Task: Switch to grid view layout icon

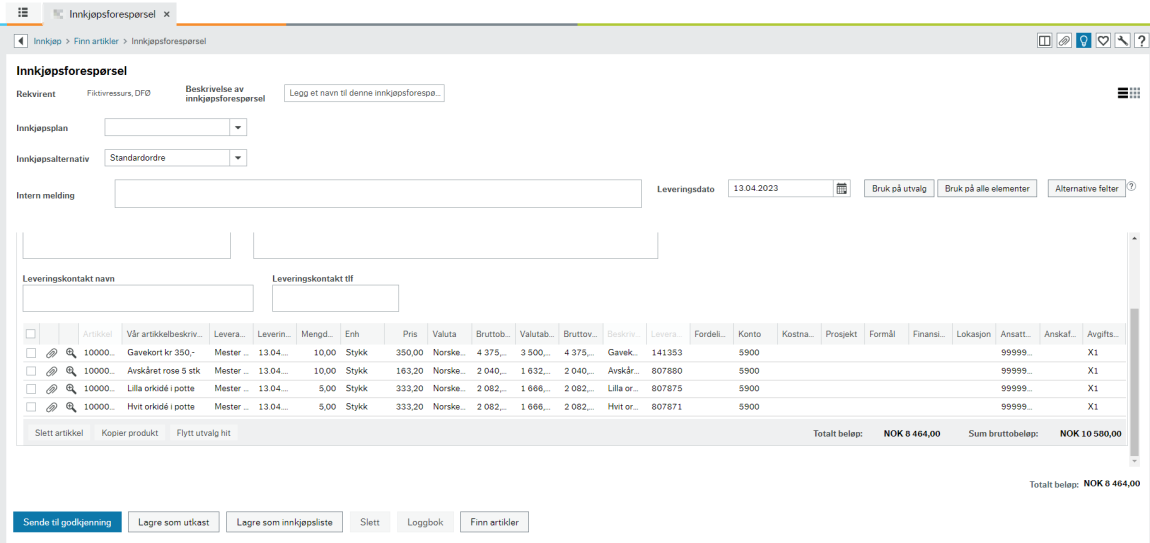Action: pos(1135,93)
